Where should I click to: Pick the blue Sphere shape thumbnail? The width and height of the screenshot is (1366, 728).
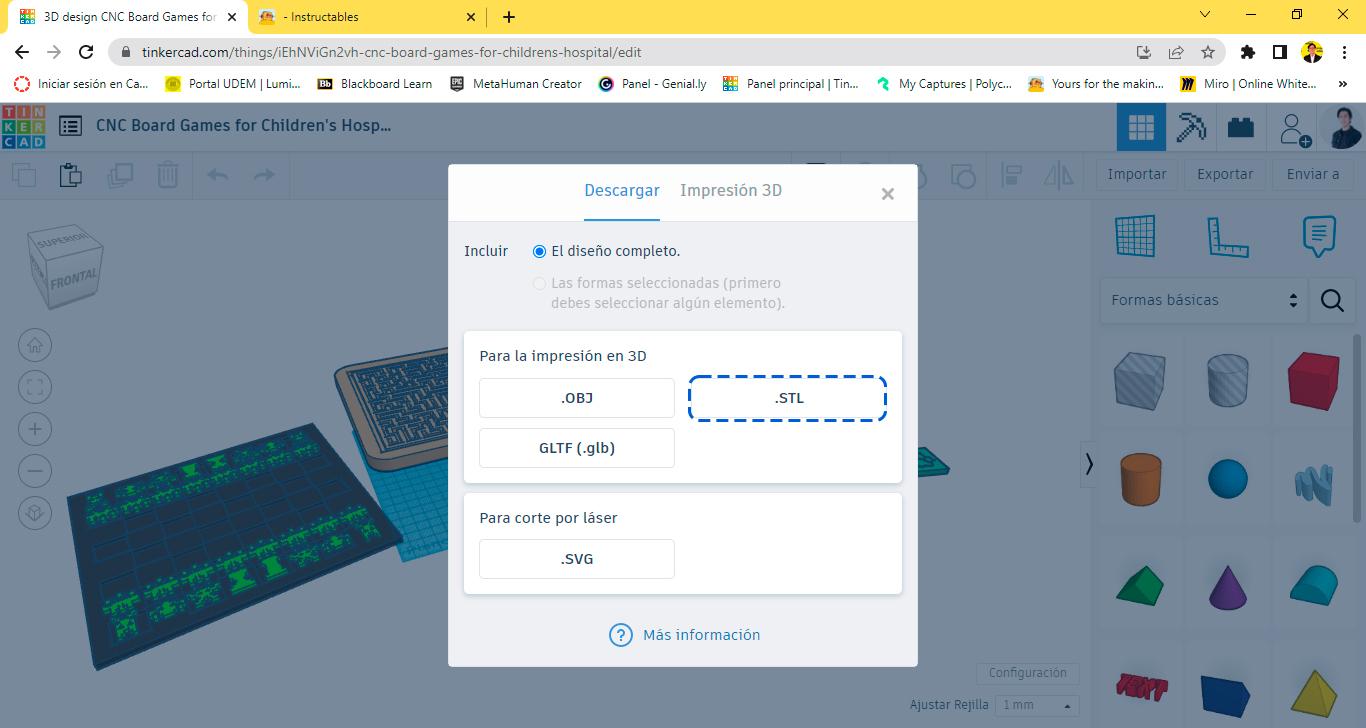[1227, 479]
